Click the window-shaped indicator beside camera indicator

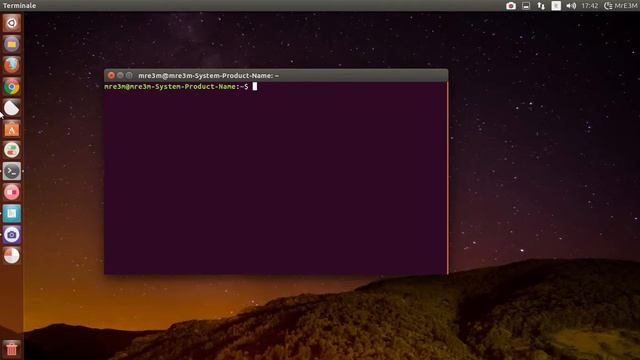(526, 6)
